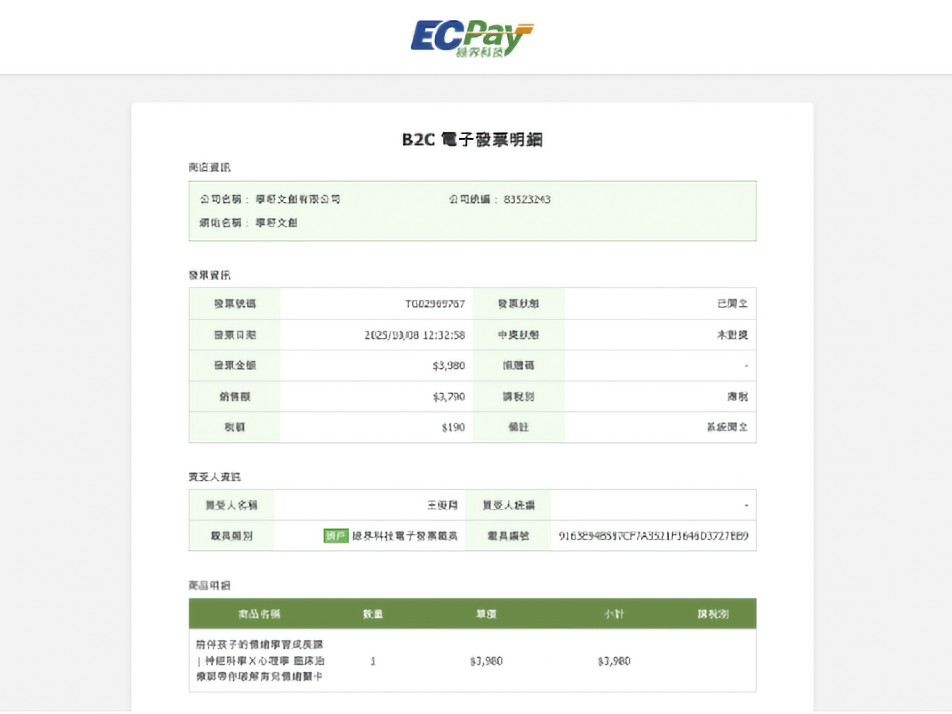Click the subtotal $3,980 in the item row
Image resolution: width=952 pixels, height=714 pixels.
tap(613, 661)
